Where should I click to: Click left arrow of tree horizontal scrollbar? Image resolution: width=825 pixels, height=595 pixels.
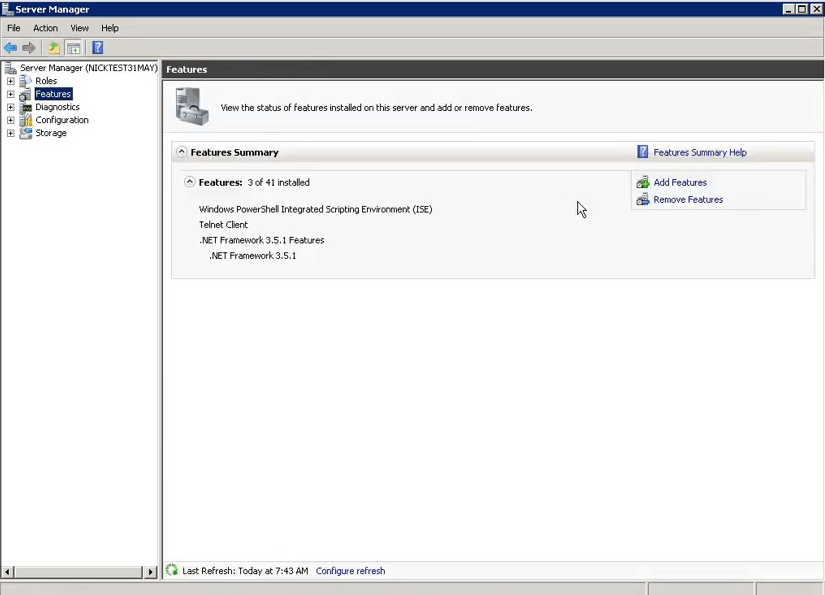pos(7,572)
